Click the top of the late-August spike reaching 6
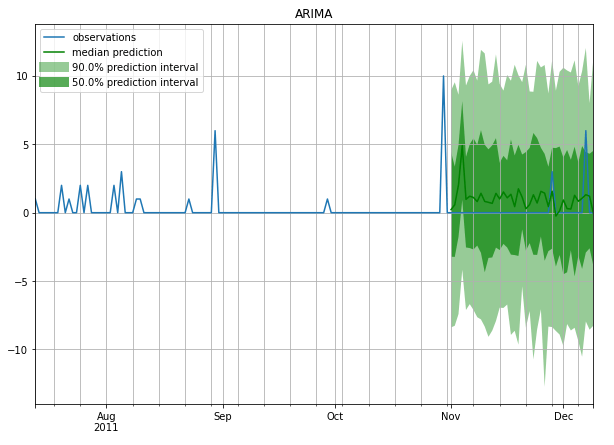This screenshot has width=614, height=445. click(x=215, y=131)
